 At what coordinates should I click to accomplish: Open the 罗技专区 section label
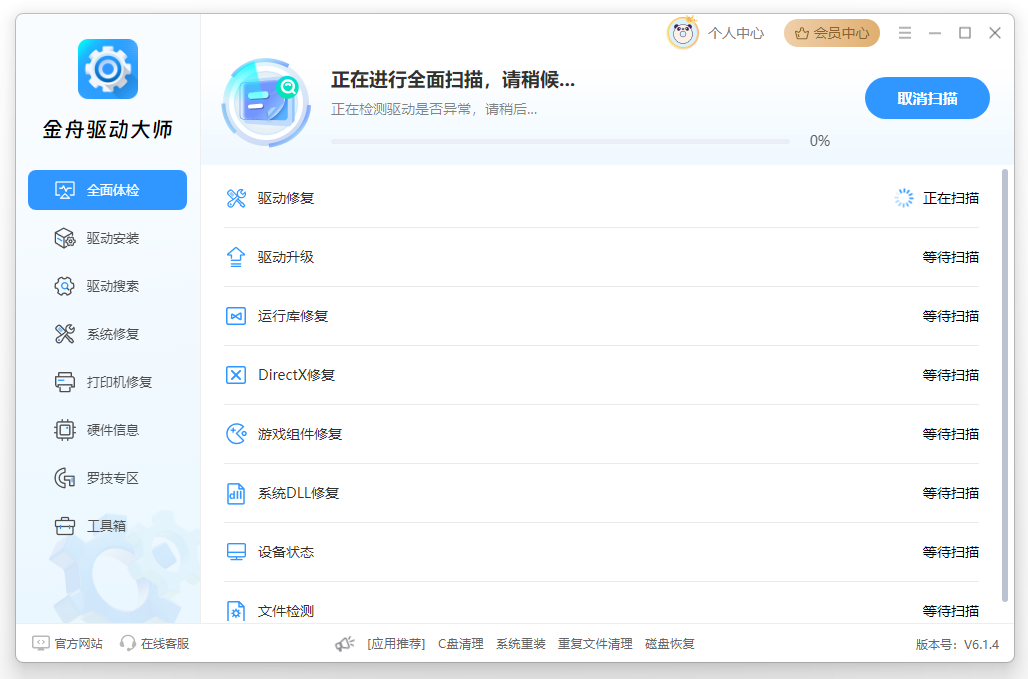click(113, 478)
